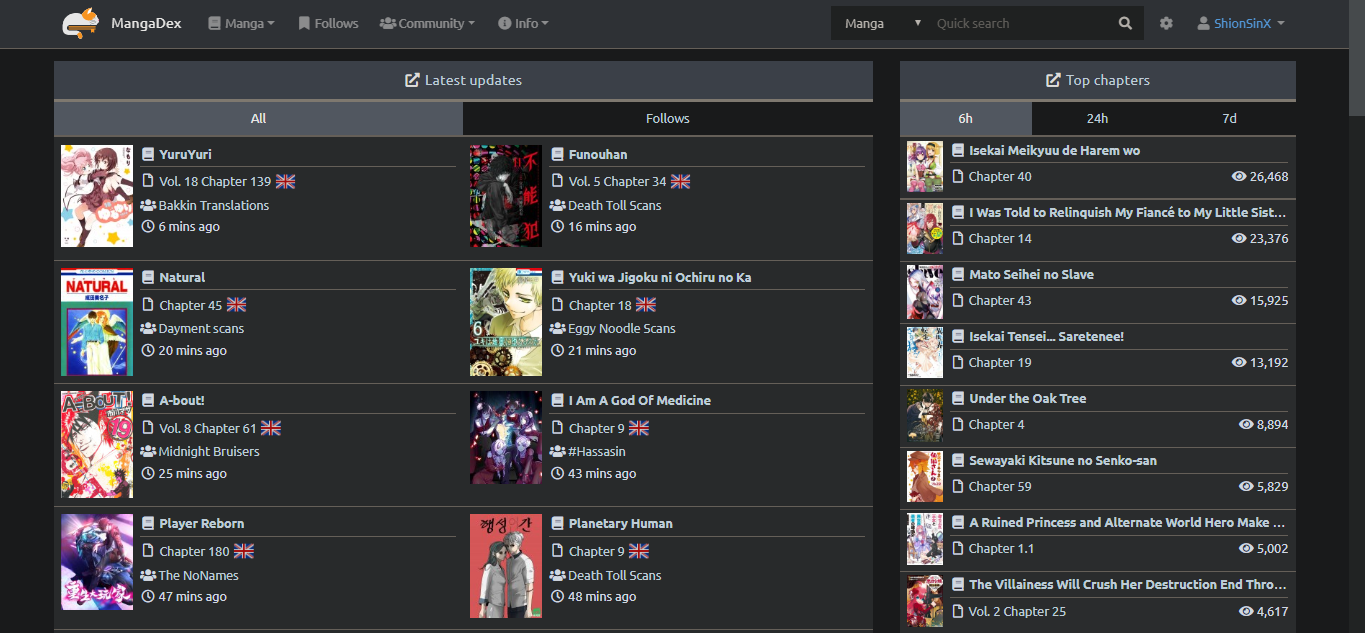Click the external link icon beside Latest updates
The image size is (1365, 633).
pyautogui.click(x=412, y=80)
